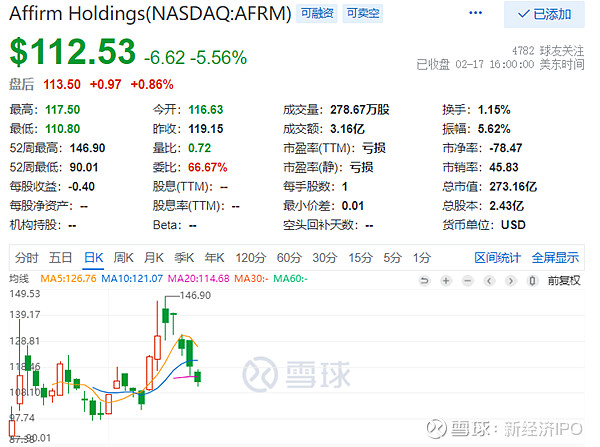Move chart right with the right chevron

point(510,281)
